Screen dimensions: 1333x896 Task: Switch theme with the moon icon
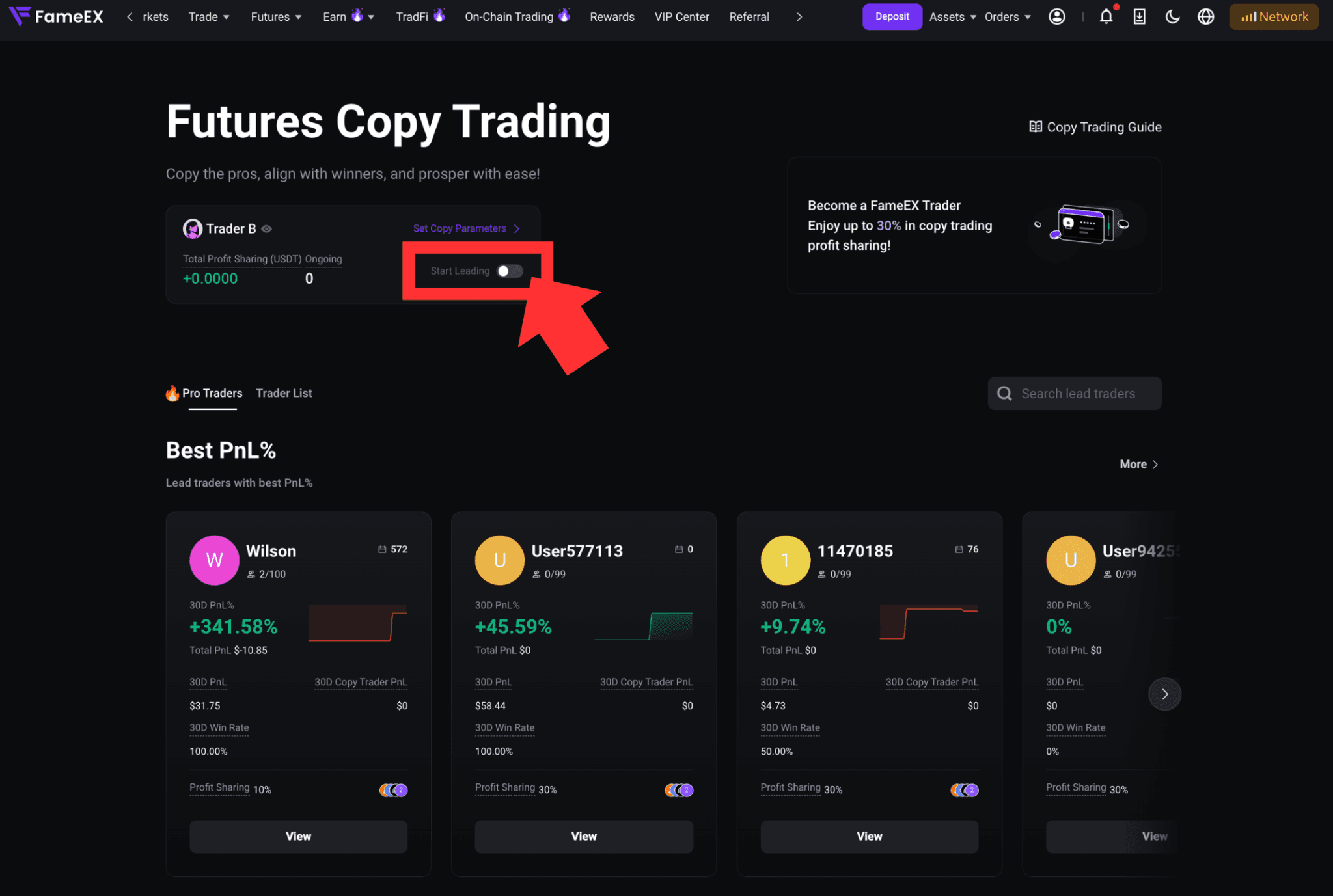click(x=1172, y=17)
